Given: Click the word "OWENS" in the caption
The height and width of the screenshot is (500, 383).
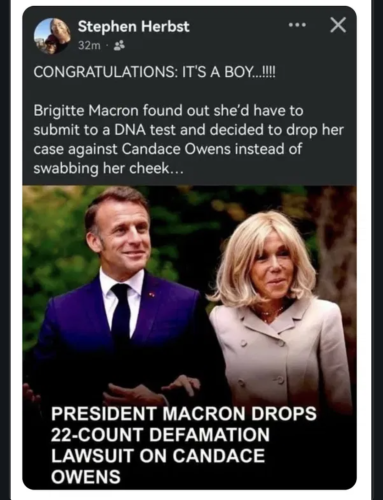Looking at the screenshot, I should 86,477.
